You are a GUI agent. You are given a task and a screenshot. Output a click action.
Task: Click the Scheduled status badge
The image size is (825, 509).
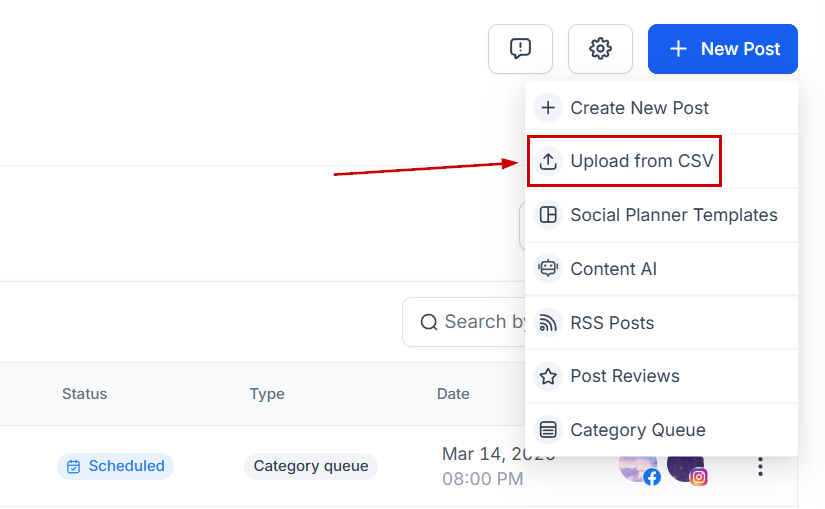pyautogui.click(x=115, y=466)
